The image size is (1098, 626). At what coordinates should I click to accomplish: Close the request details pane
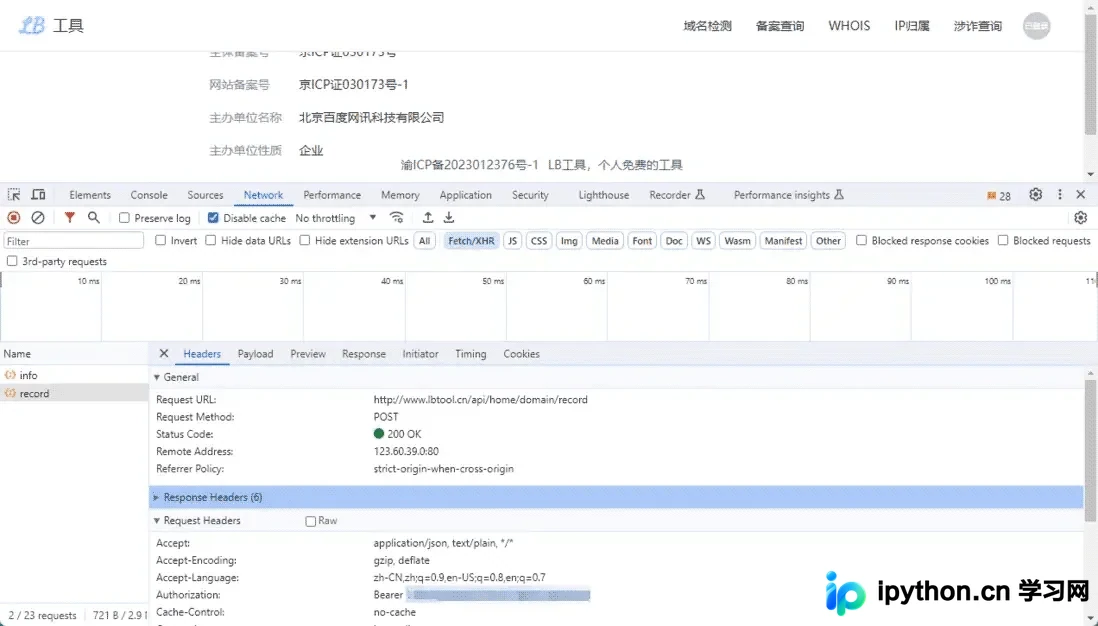164,354
